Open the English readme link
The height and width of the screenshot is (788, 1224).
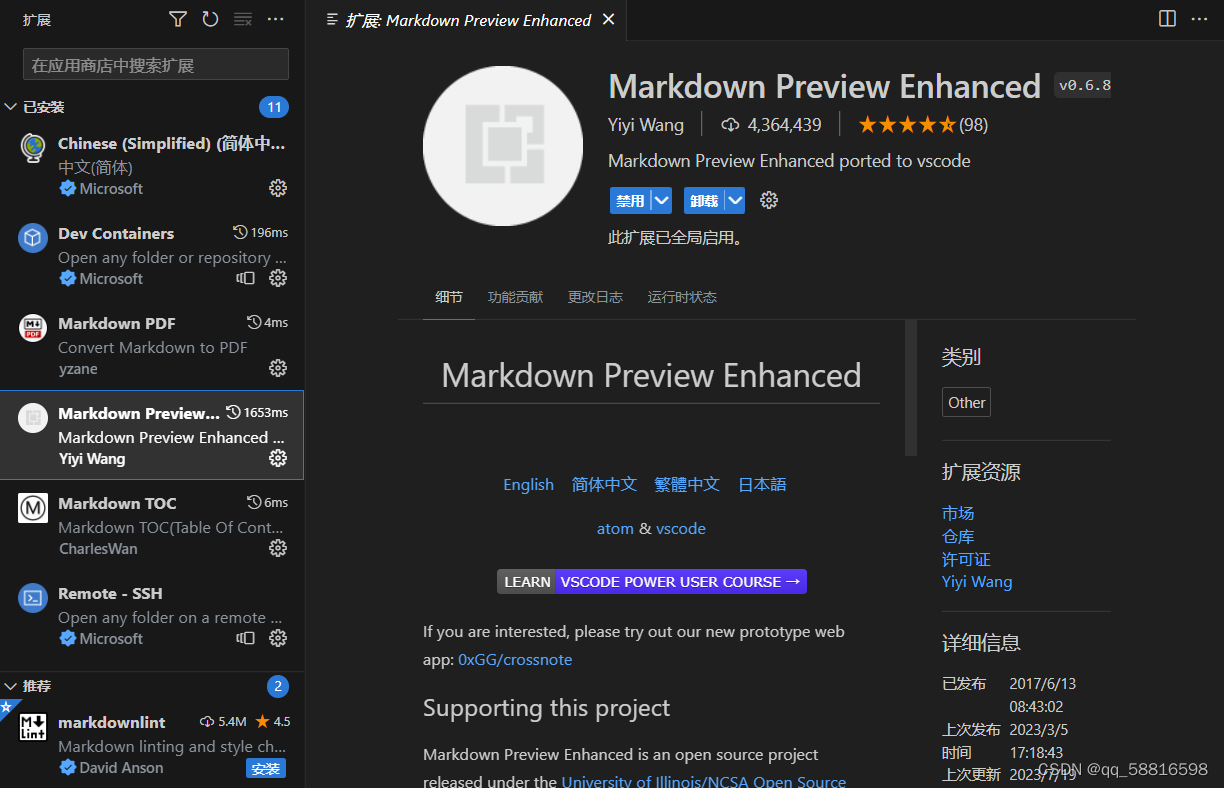pyautogui.click(x=528, y=484)
